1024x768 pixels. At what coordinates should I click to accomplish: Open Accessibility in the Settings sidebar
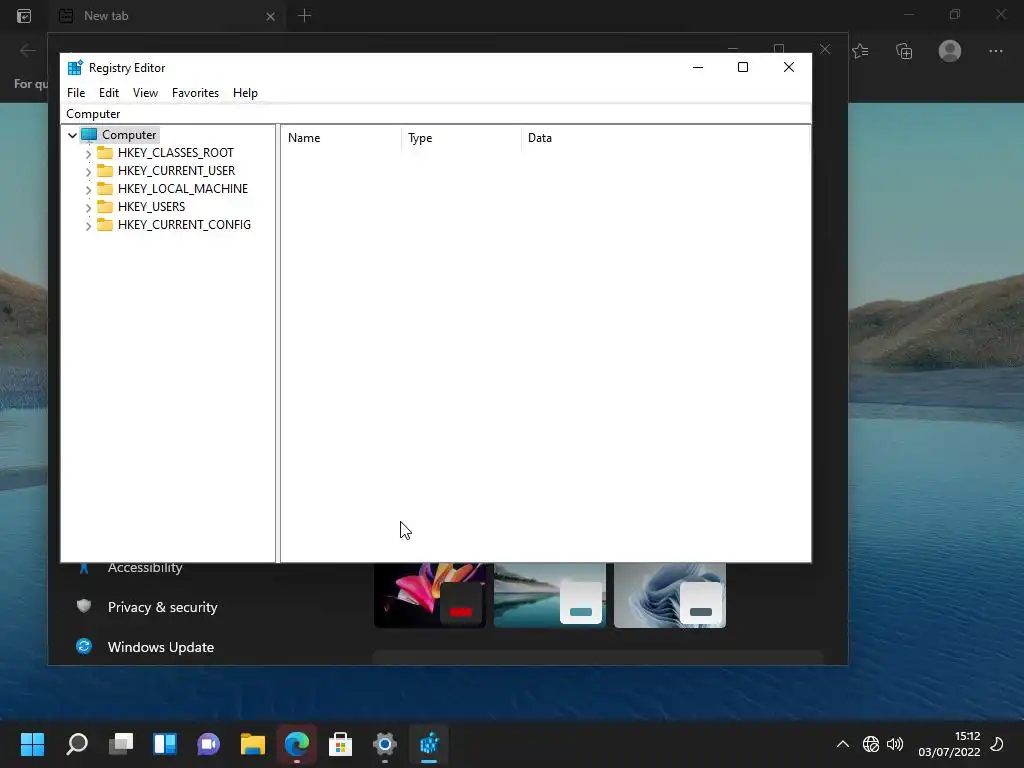(145, 568)
